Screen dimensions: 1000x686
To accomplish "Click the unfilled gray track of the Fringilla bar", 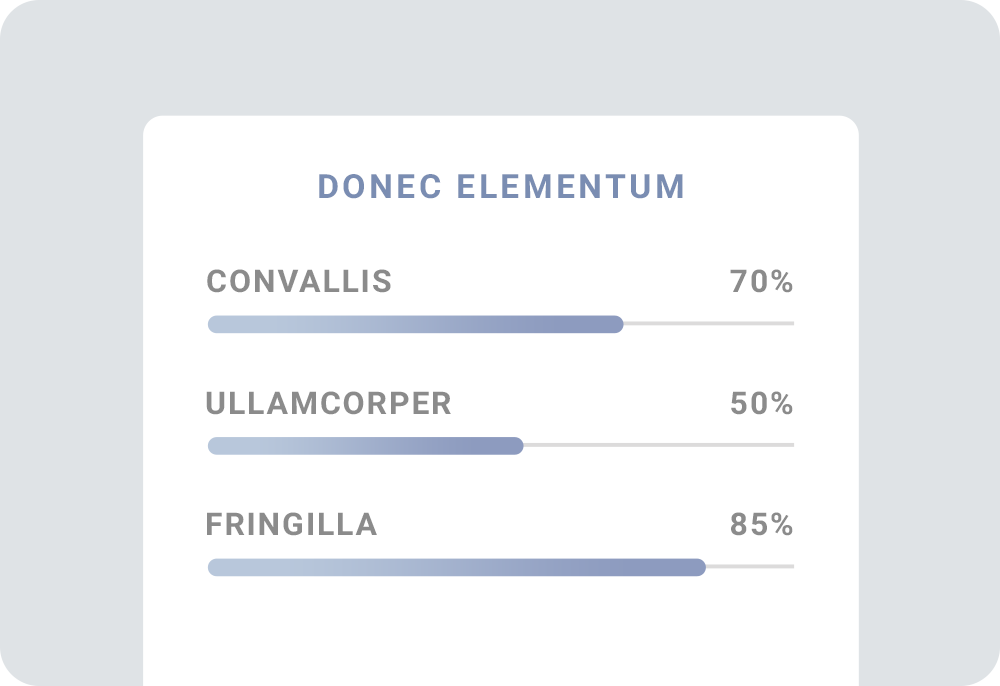I will coord(750,567).
